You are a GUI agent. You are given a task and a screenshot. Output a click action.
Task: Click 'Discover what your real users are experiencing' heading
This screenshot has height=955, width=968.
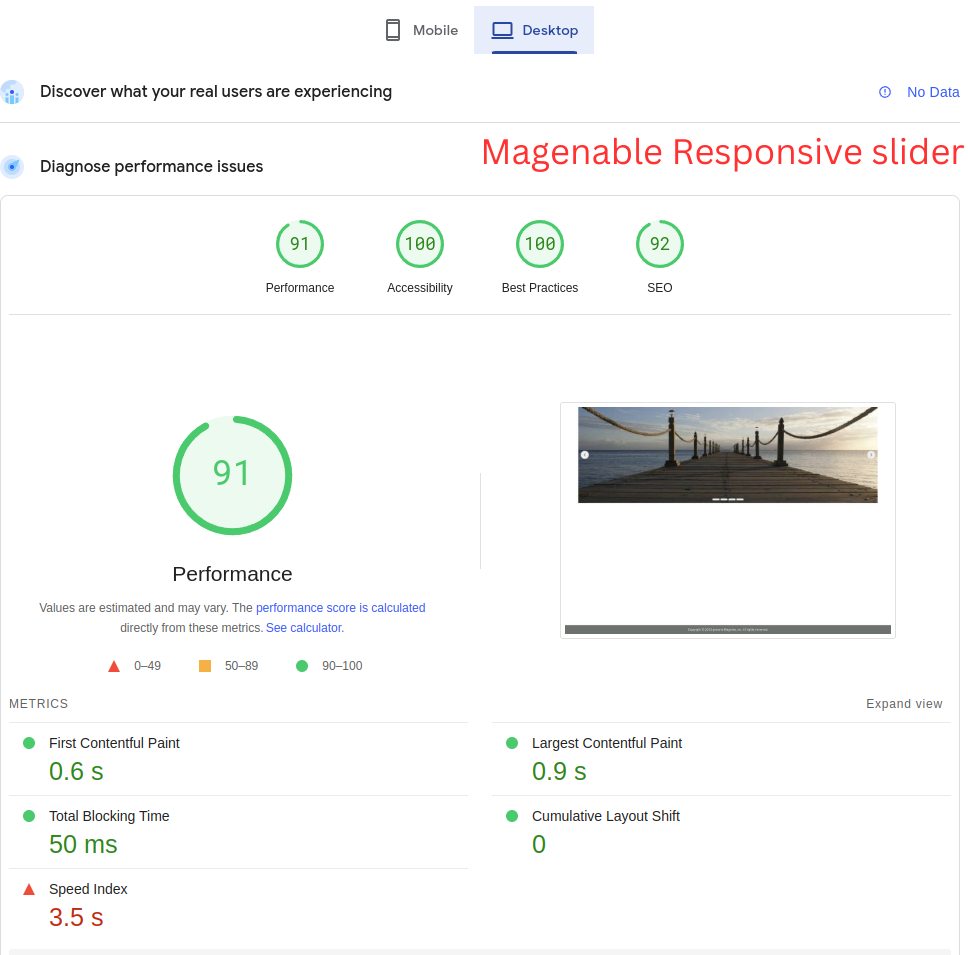coord(216,91)
